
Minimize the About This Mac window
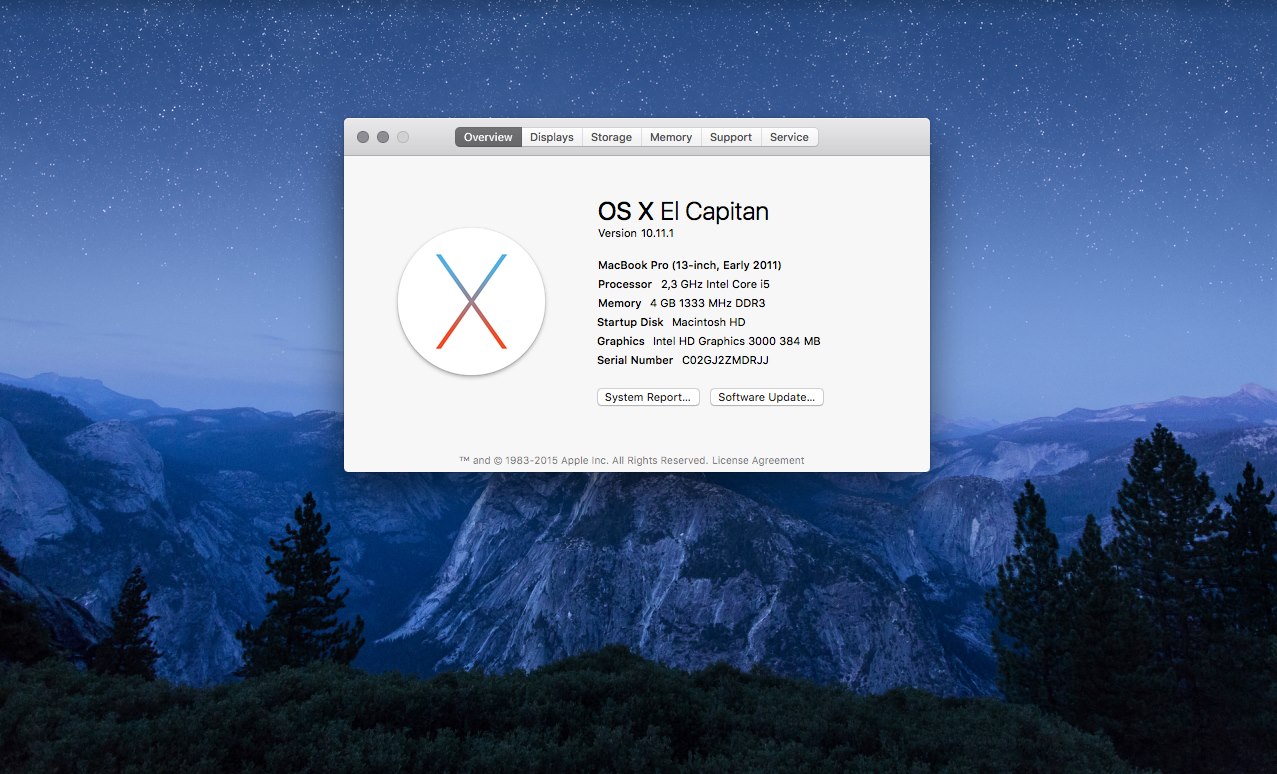(x=383, y=137)
